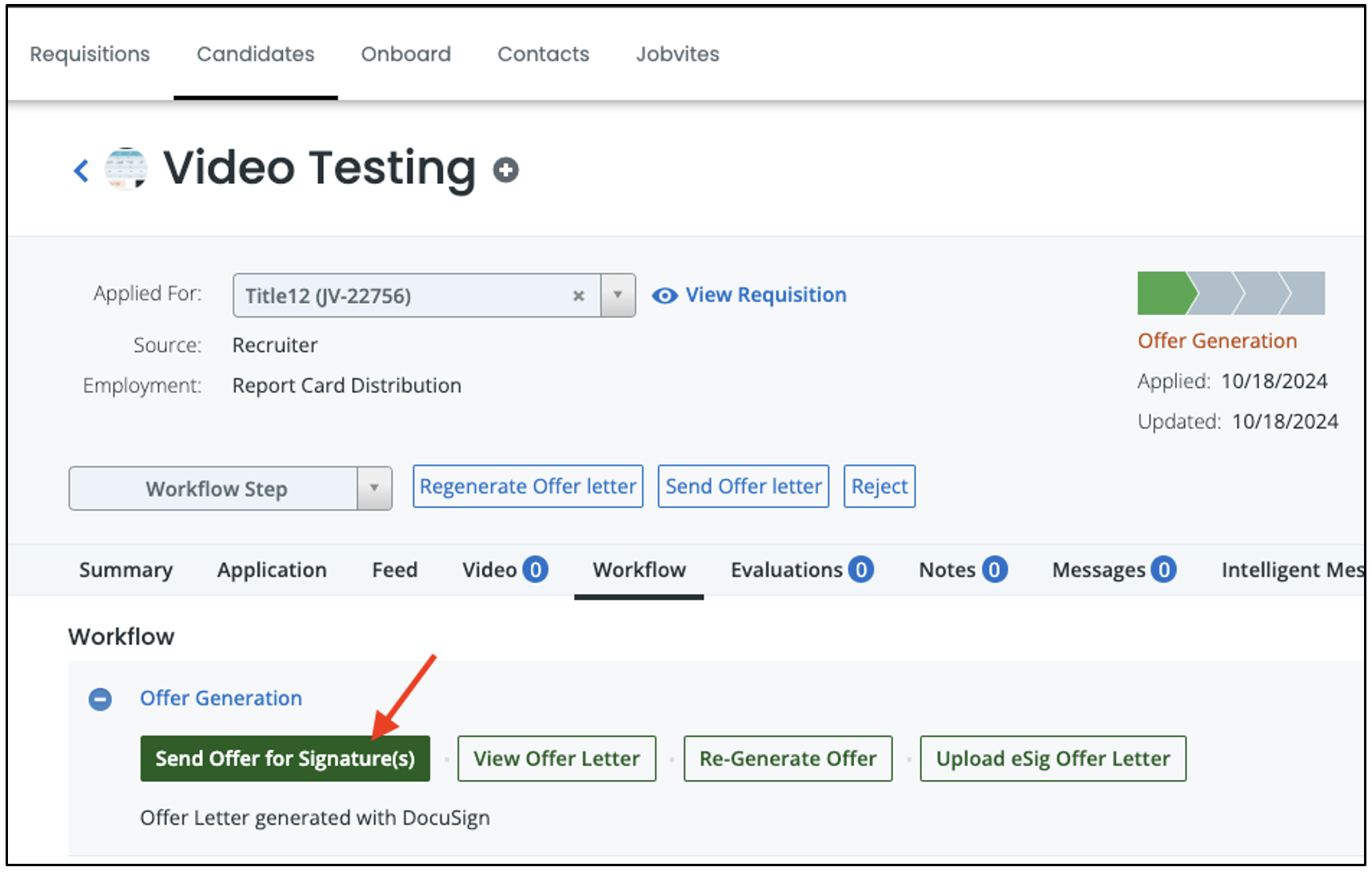Click the Offer Generation workflow link
Screen dimensions: 1372x875
[221, 698]
